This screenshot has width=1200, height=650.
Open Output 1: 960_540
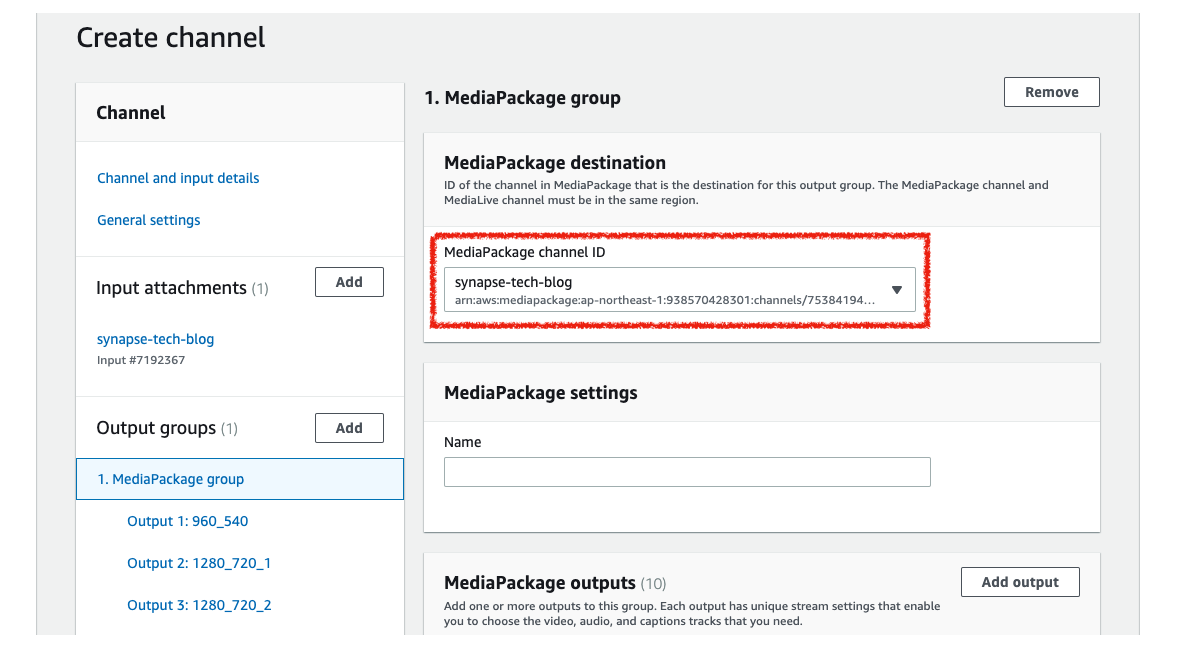187,521
